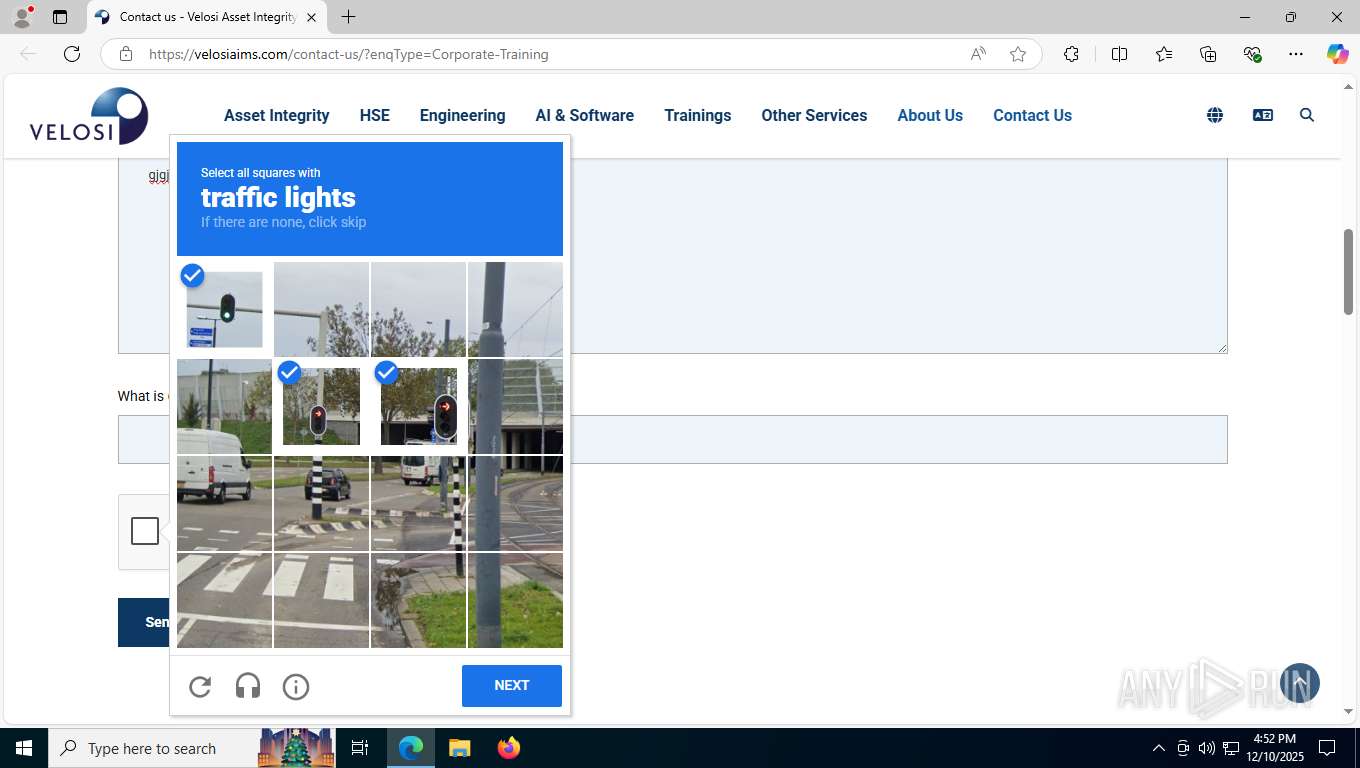Image resolution: width=1360 pixels, height=768 pixels.
Task: Click page vertical scrollbar thumb
Action: coord(1348,272)
